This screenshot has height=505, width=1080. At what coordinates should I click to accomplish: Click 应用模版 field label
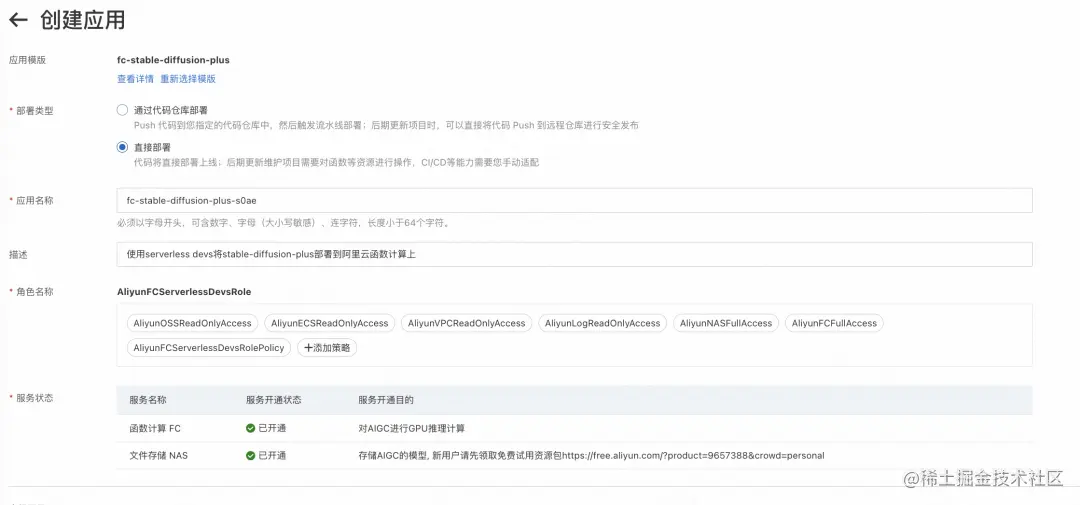click(x=28, y=60)
